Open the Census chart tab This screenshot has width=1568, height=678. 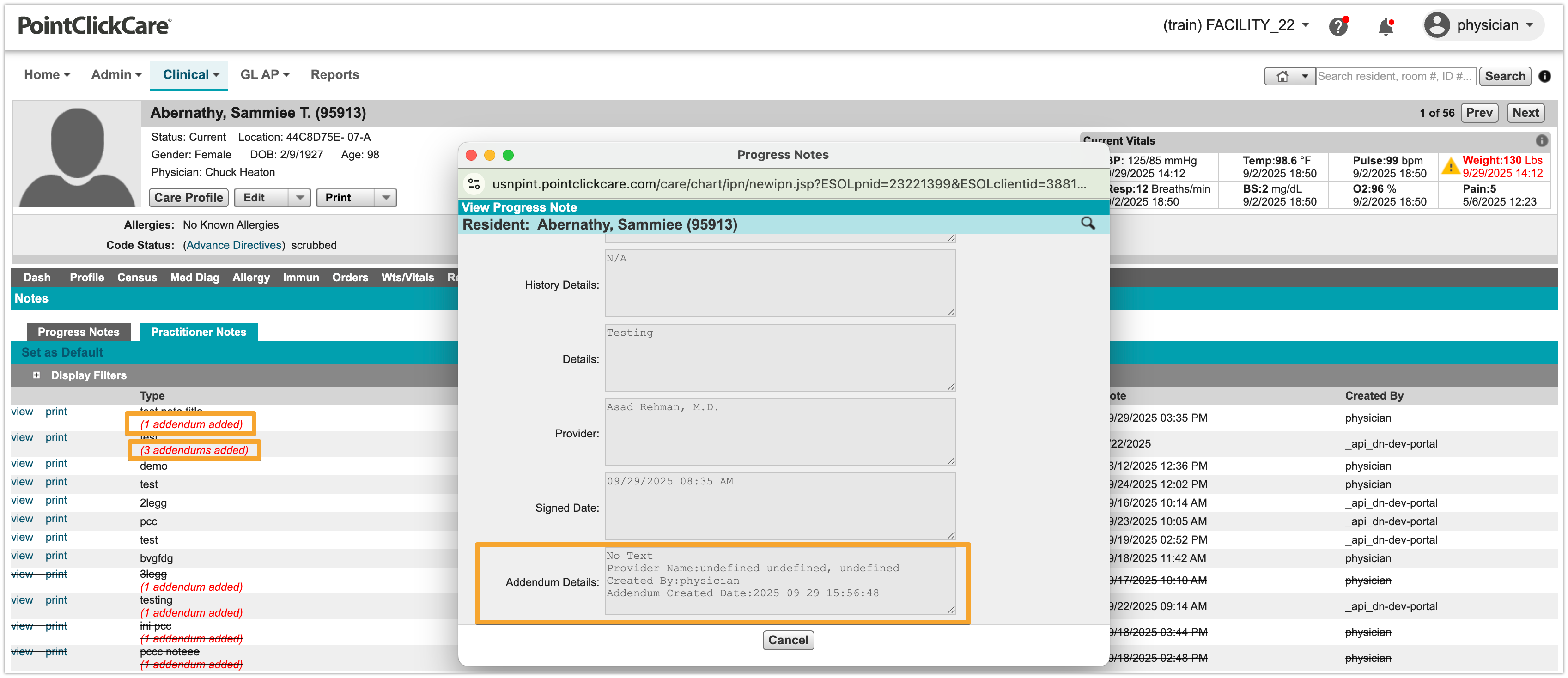pyautogui.click(x=137, y=277)
